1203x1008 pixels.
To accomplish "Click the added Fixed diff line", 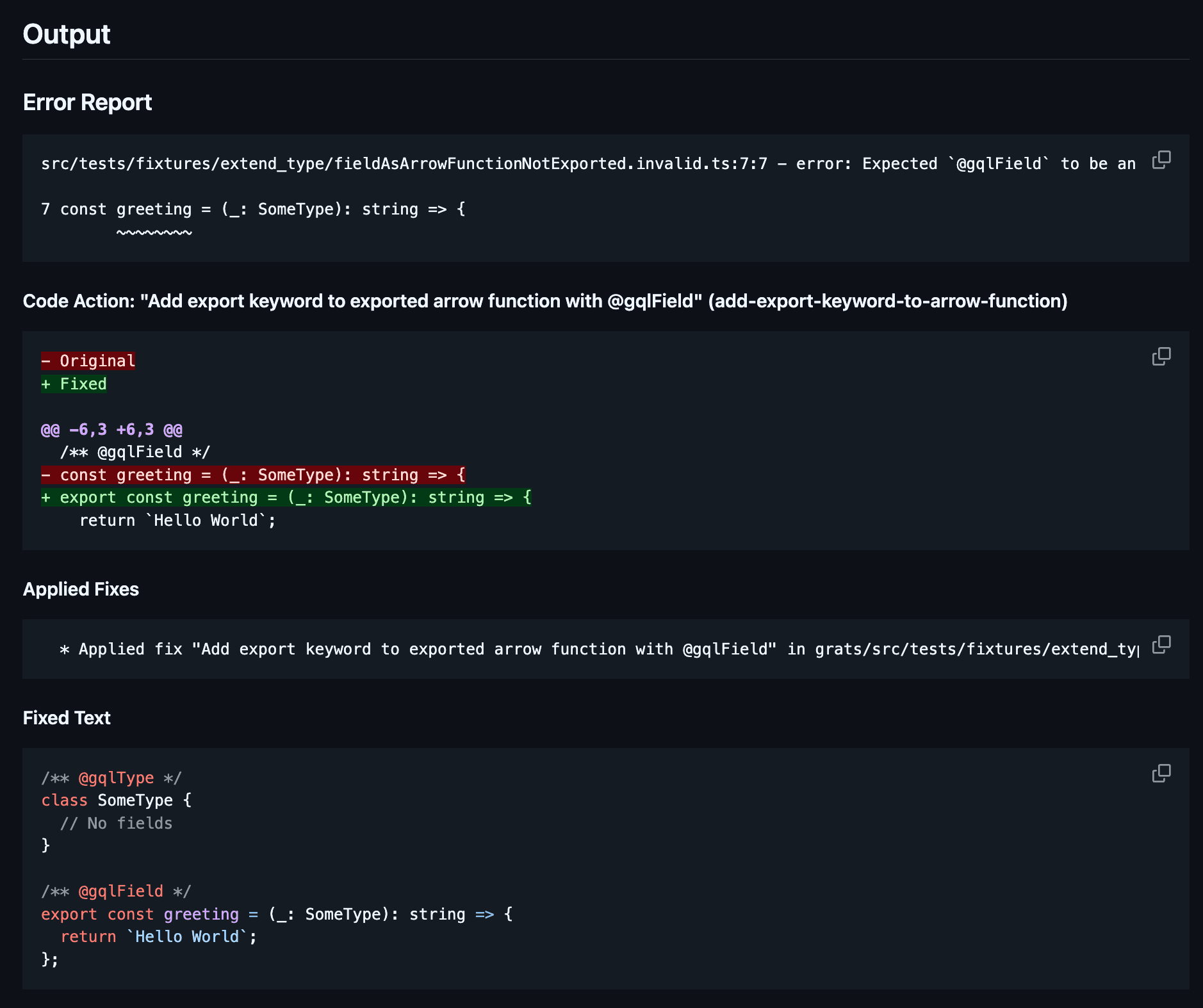I will coord(74,384).
